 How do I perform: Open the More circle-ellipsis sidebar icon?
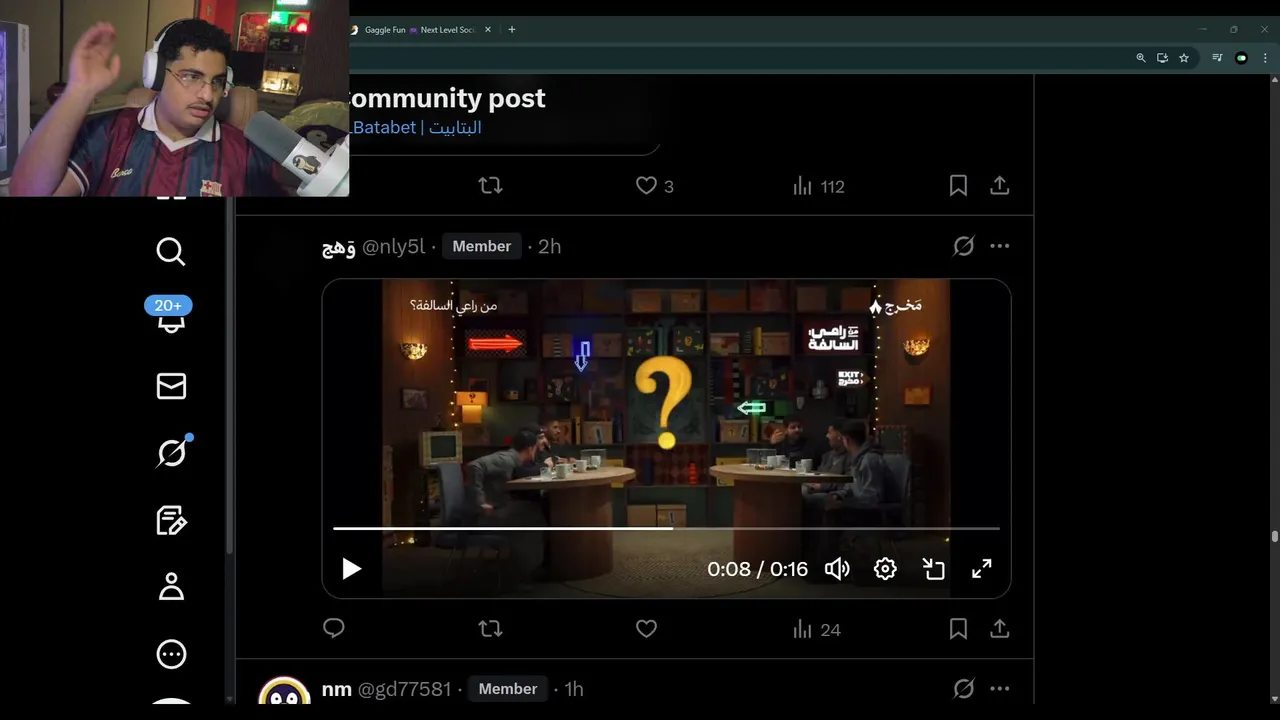click(x=171, y=654)
